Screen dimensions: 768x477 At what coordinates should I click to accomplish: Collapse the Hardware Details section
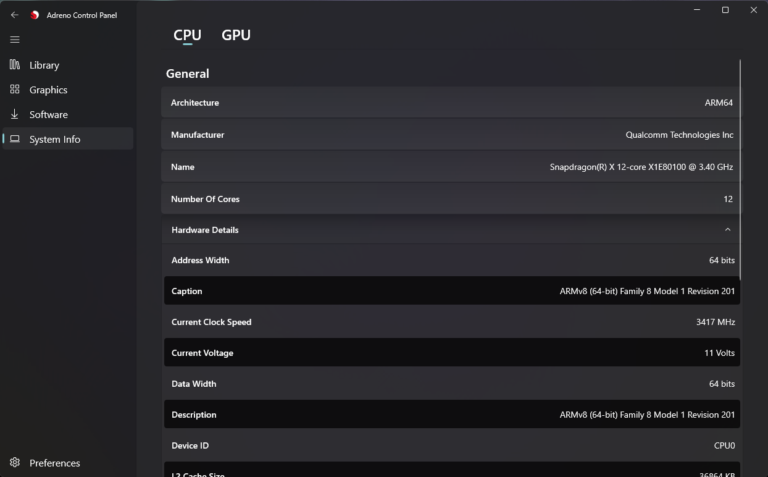point(727,230)
